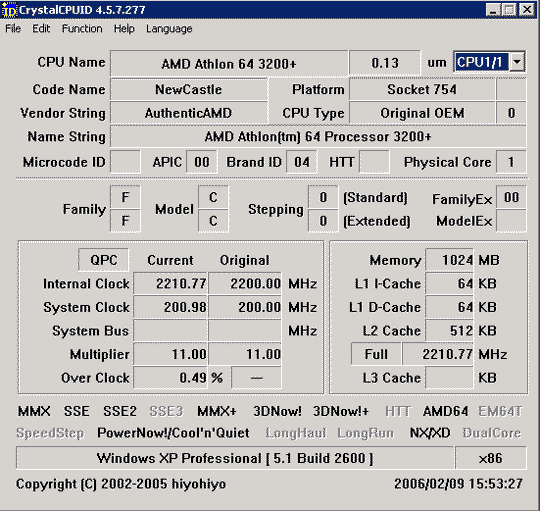Click the grayed EM64T feature label

(500, 411)
